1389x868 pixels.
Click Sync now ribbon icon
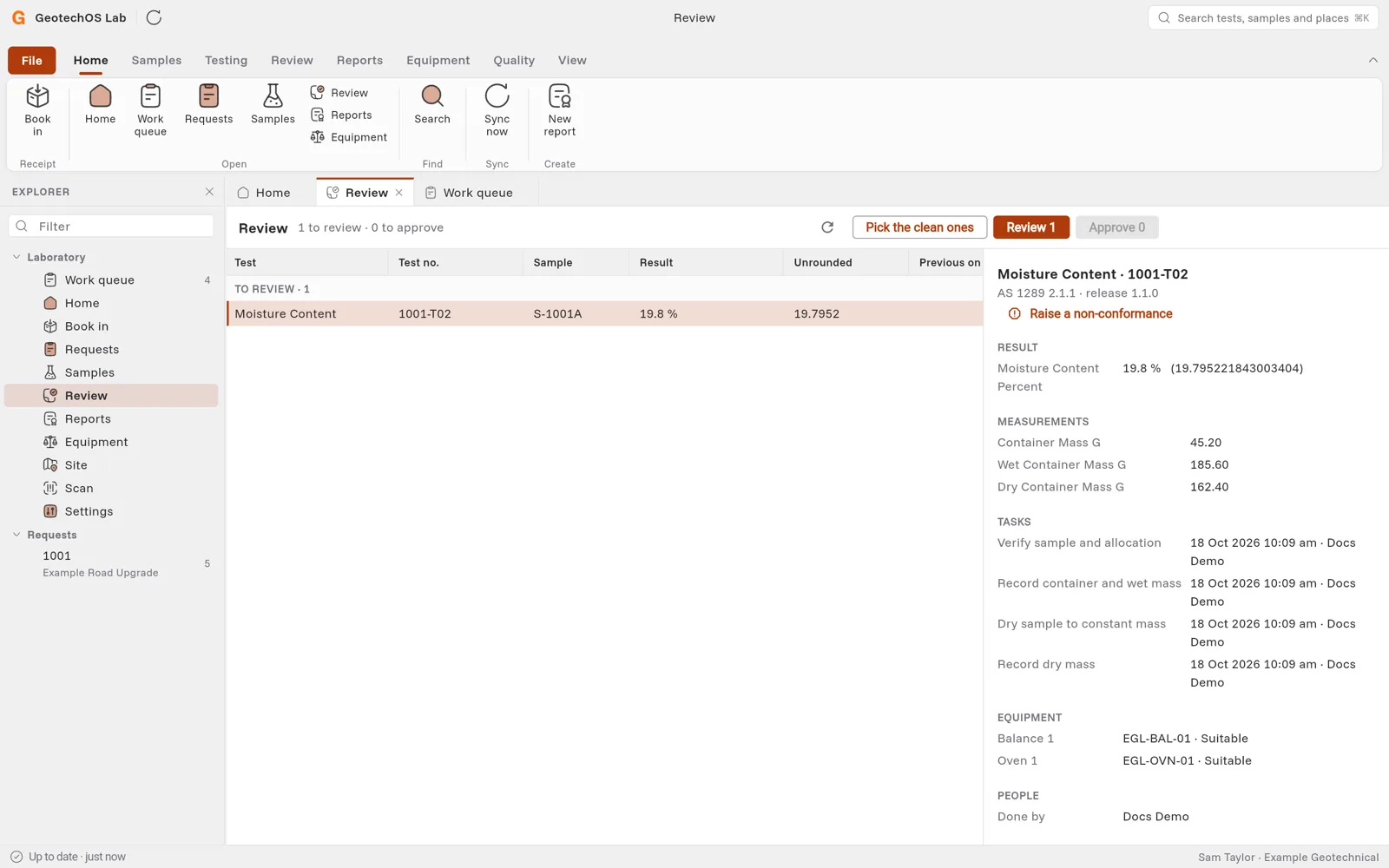pyautogui.click(x=497, y=110)
